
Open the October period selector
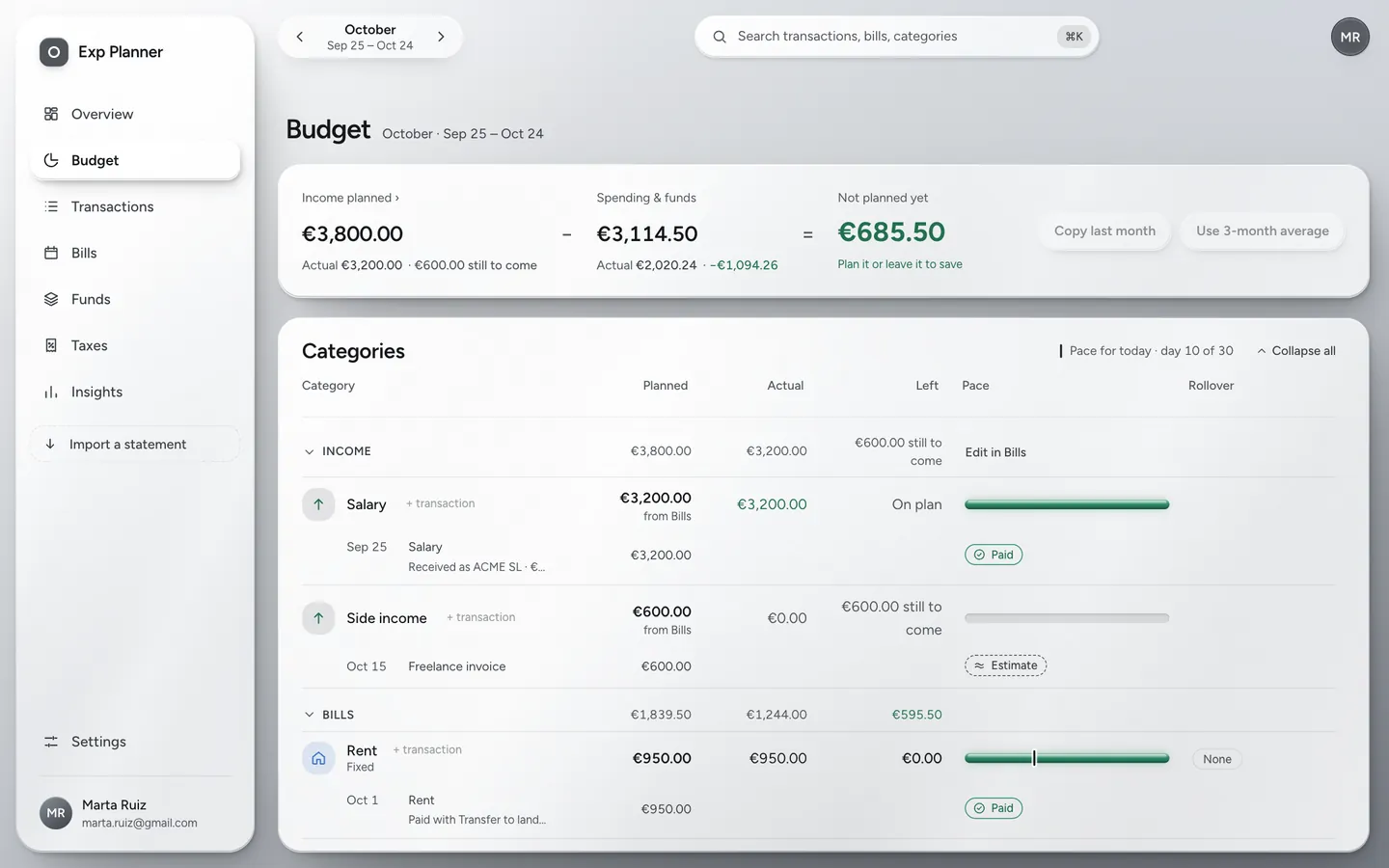370,37
